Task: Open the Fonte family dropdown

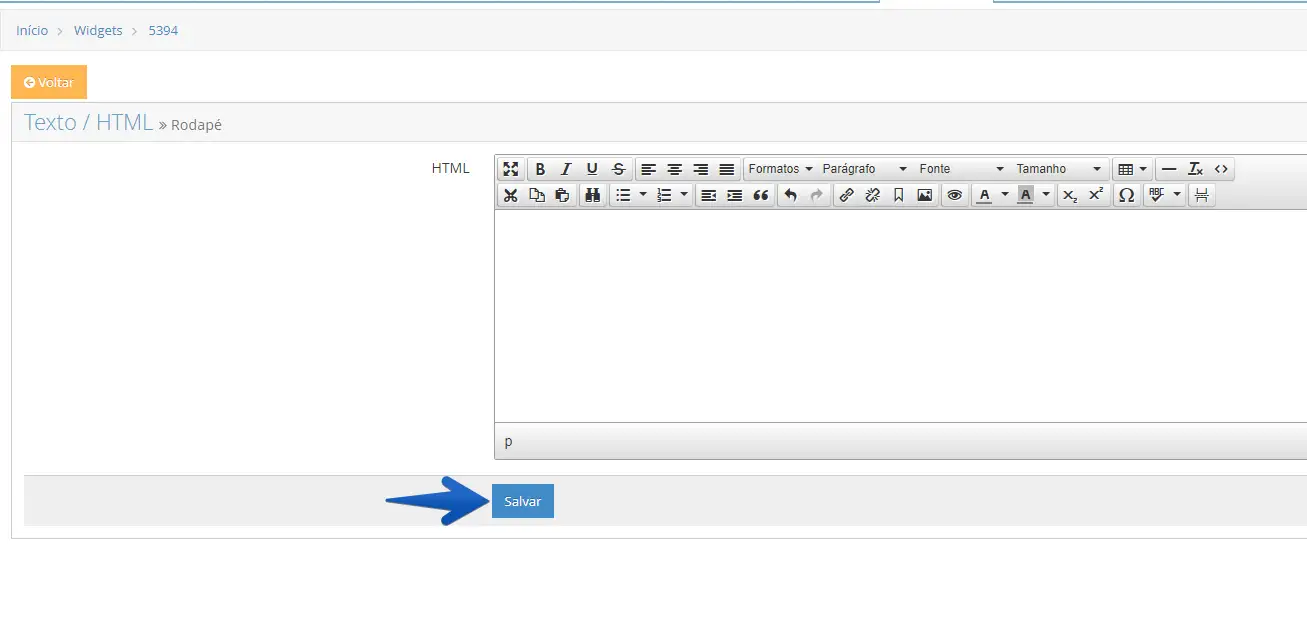Action: [962, 169]
